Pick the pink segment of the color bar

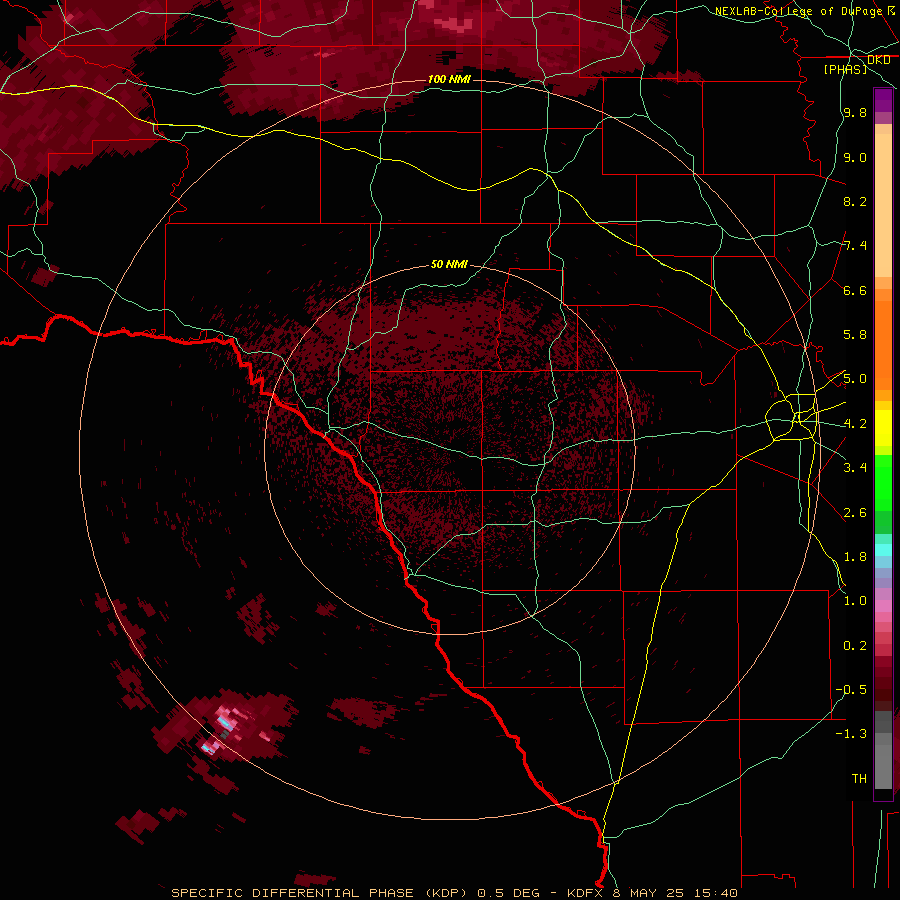(x=883, y=606)
